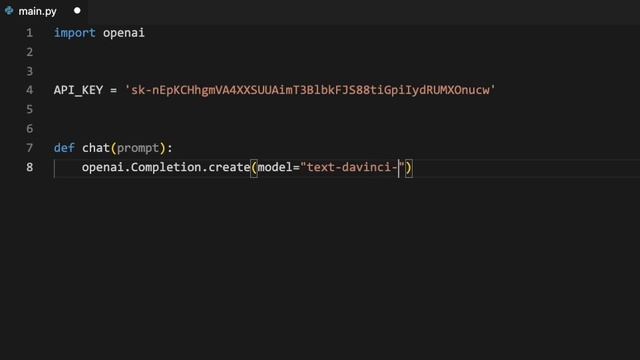Click the 'chat' function name
Image resolution: width=640 pixels, height=360 pixels.
point(96,148)
